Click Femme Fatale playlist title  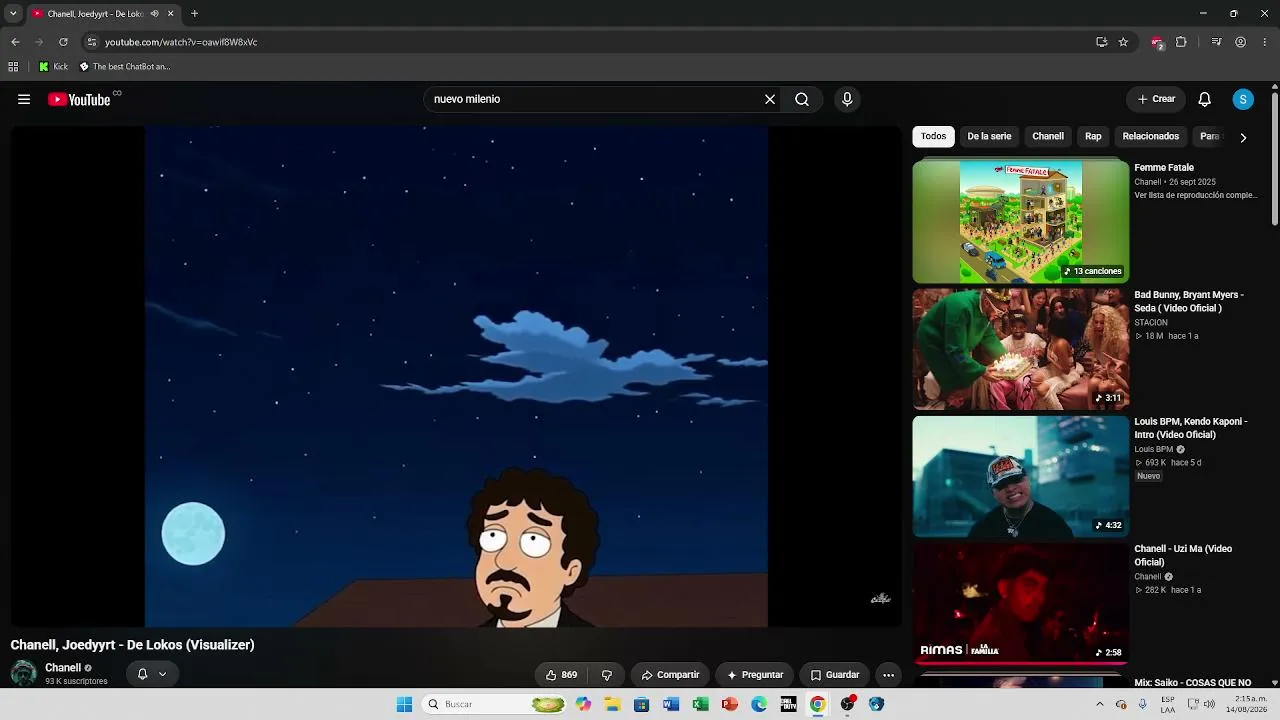[x=1164, y=168]
